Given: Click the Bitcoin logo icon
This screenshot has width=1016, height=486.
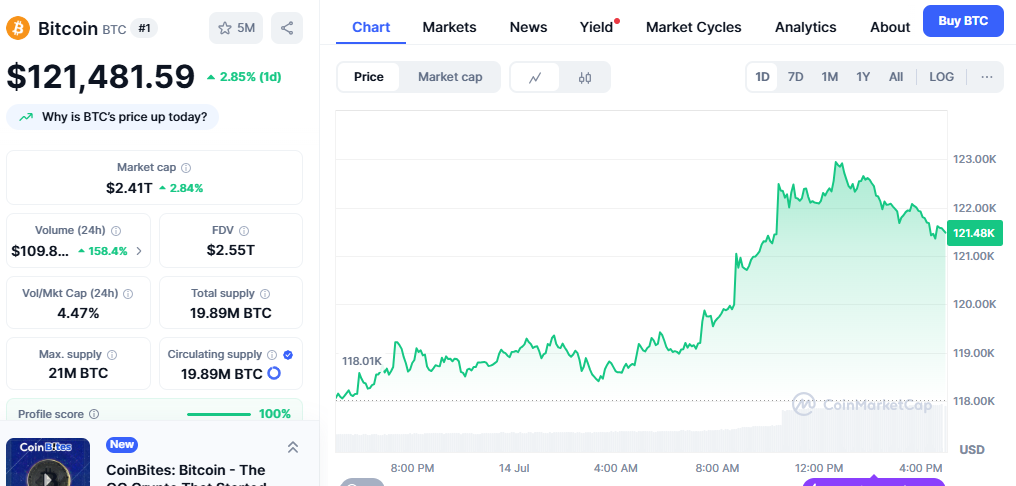Looking at the screenshot, I should pyautogui.click(x=18, y=28).
